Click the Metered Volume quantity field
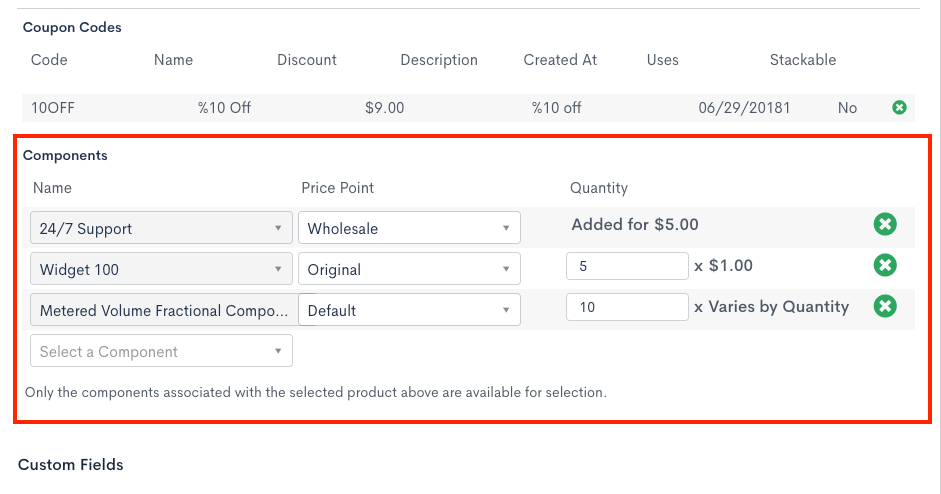The height and width of the screenshot is (494, 941). (626, 307)
